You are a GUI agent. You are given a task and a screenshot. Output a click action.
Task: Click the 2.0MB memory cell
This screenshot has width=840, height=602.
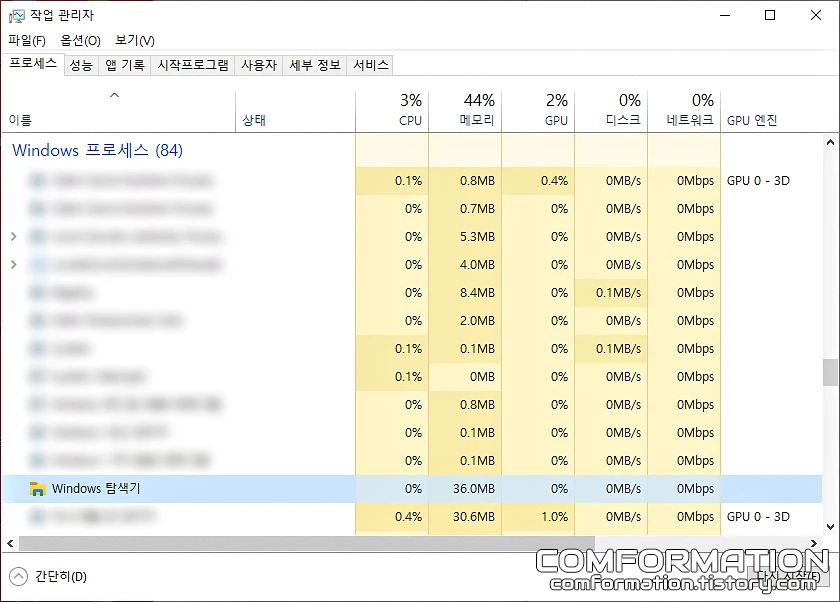coord(465,320)
